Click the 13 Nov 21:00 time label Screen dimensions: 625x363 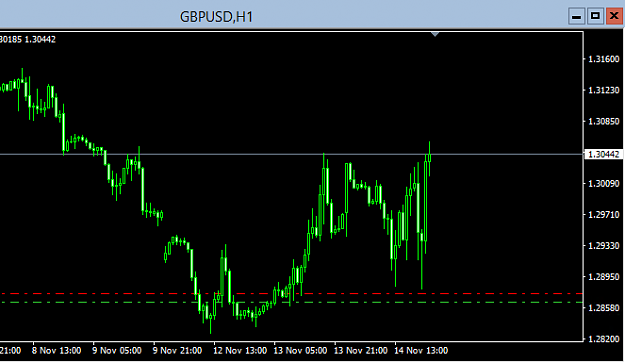point(360,351)
